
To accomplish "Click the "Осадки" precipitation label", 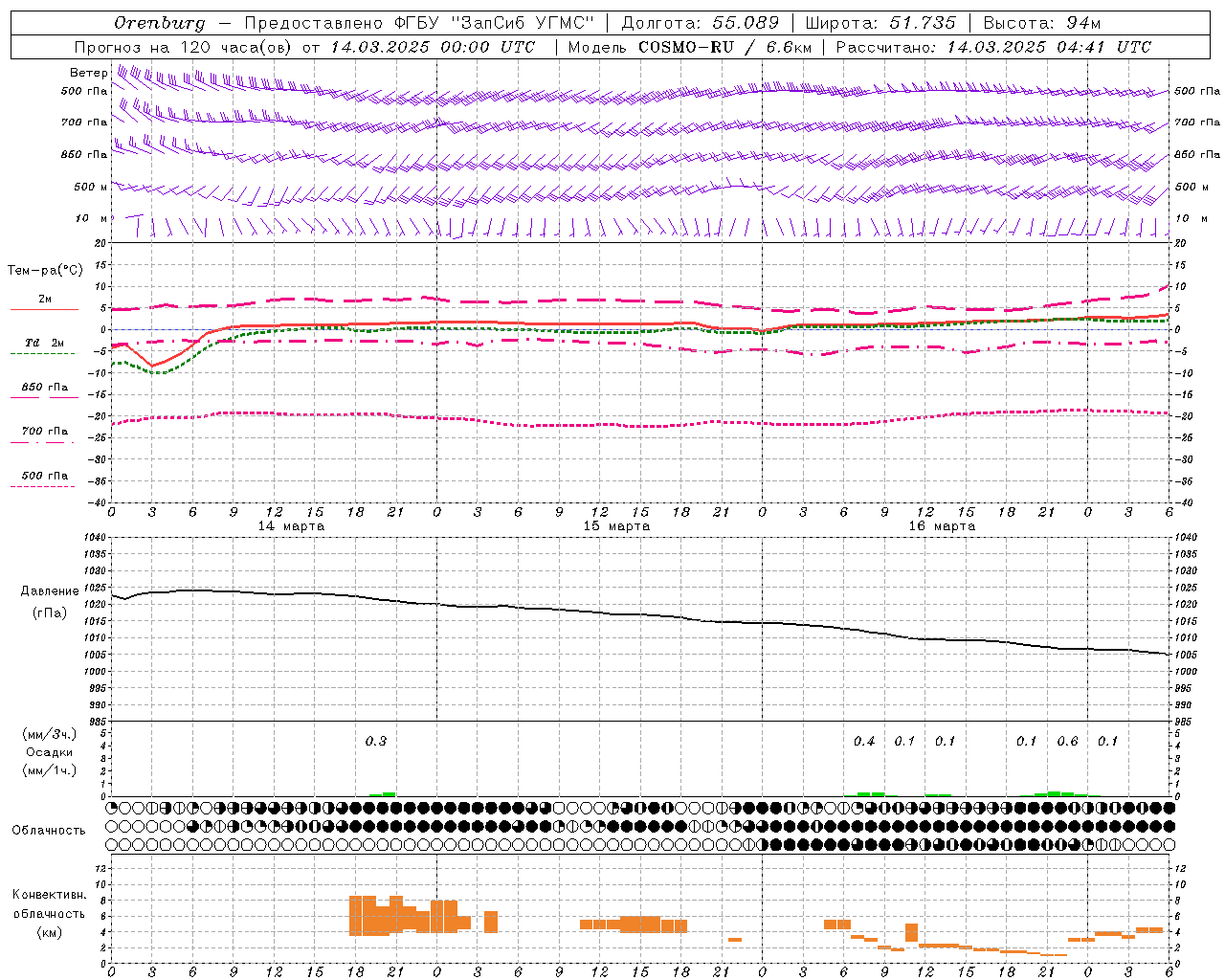I will tap(49, 752).
